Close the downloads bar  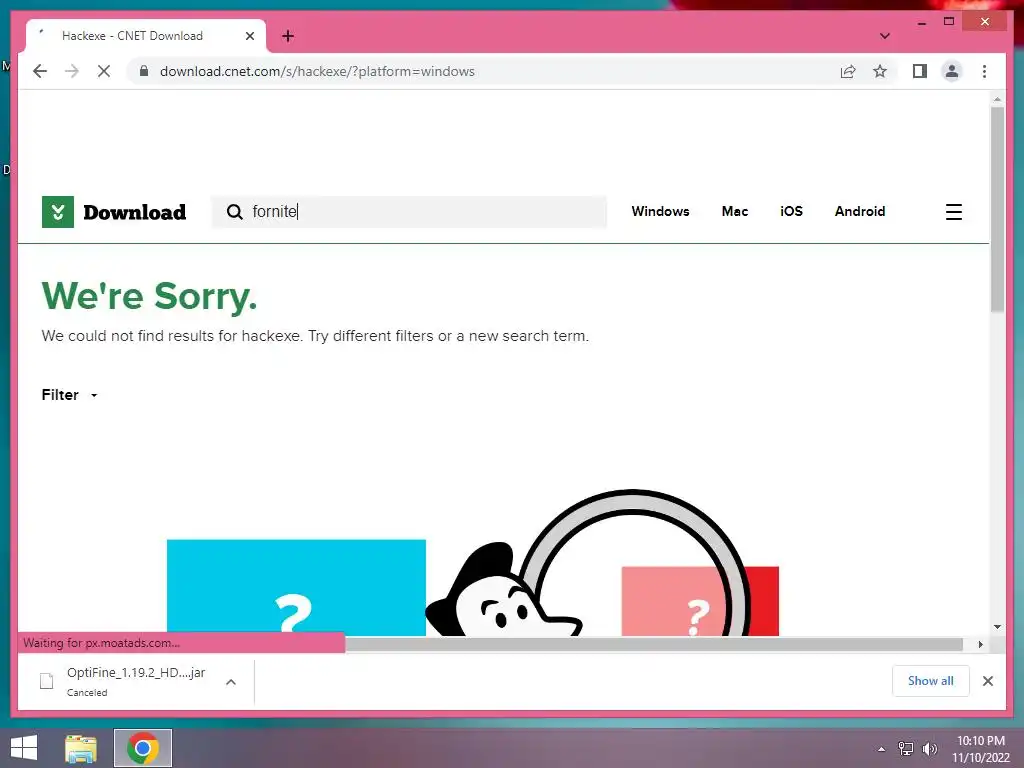[987, 681]
